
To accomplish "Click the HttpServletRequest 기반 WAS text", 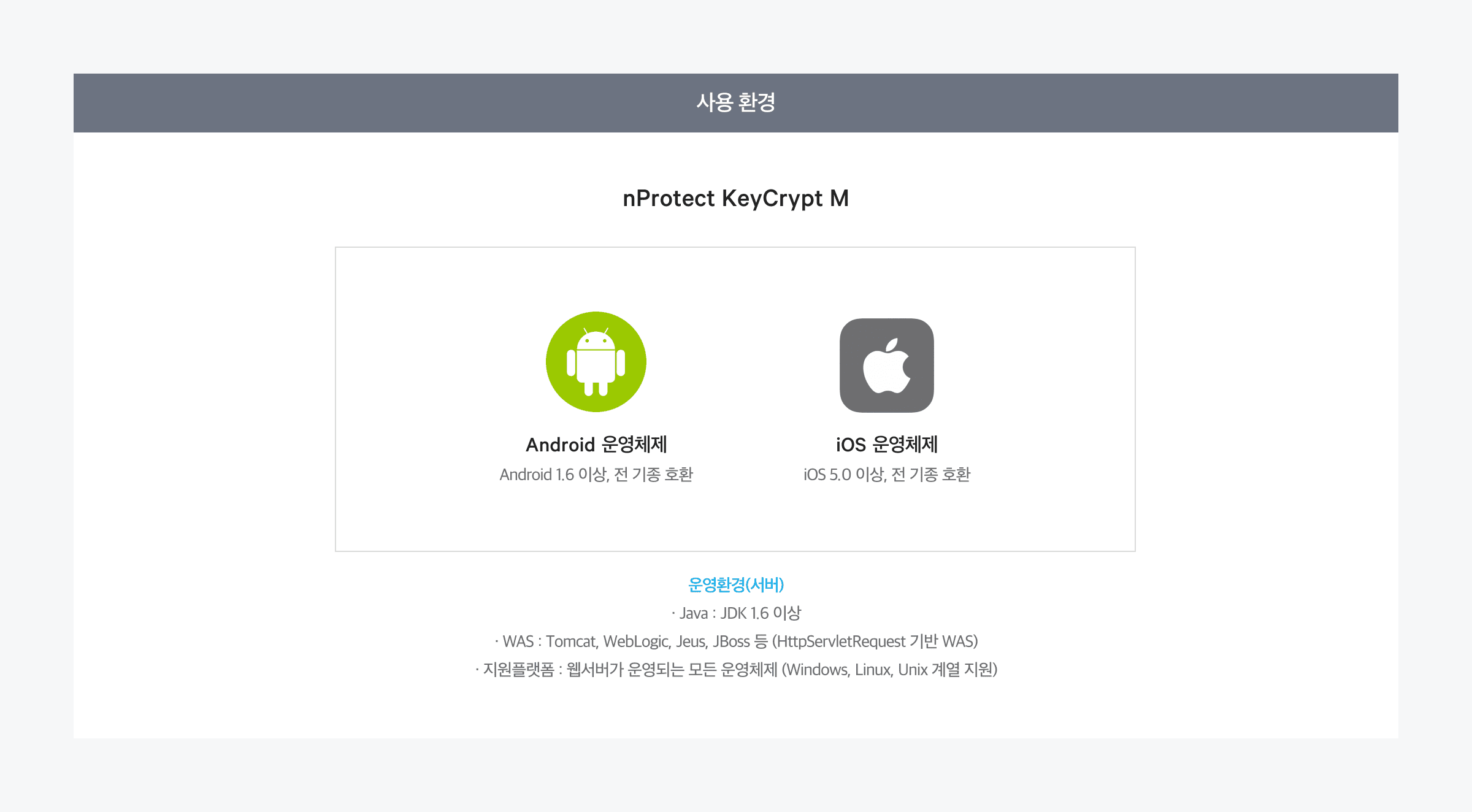I will click(875, 642).
